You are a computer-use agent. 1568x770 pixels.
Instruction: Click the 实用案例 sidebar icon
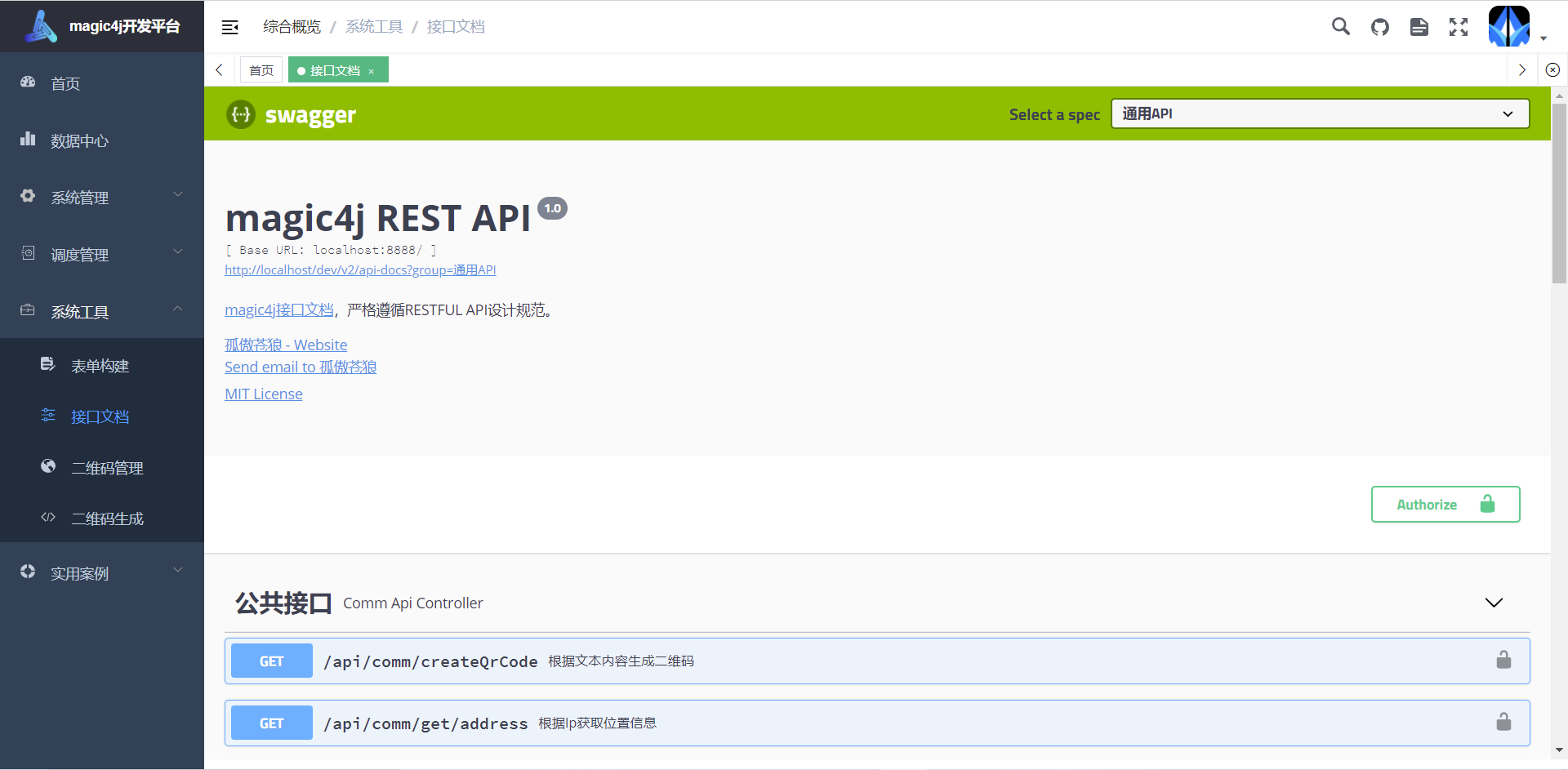[28, 572]
